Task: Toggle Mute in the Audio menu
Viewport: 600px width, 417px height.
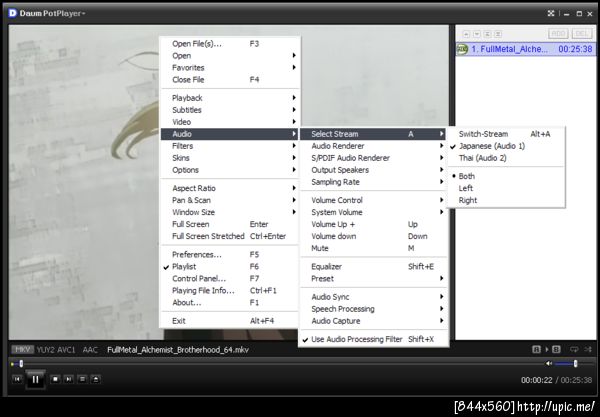Action: tap(373, 248)
